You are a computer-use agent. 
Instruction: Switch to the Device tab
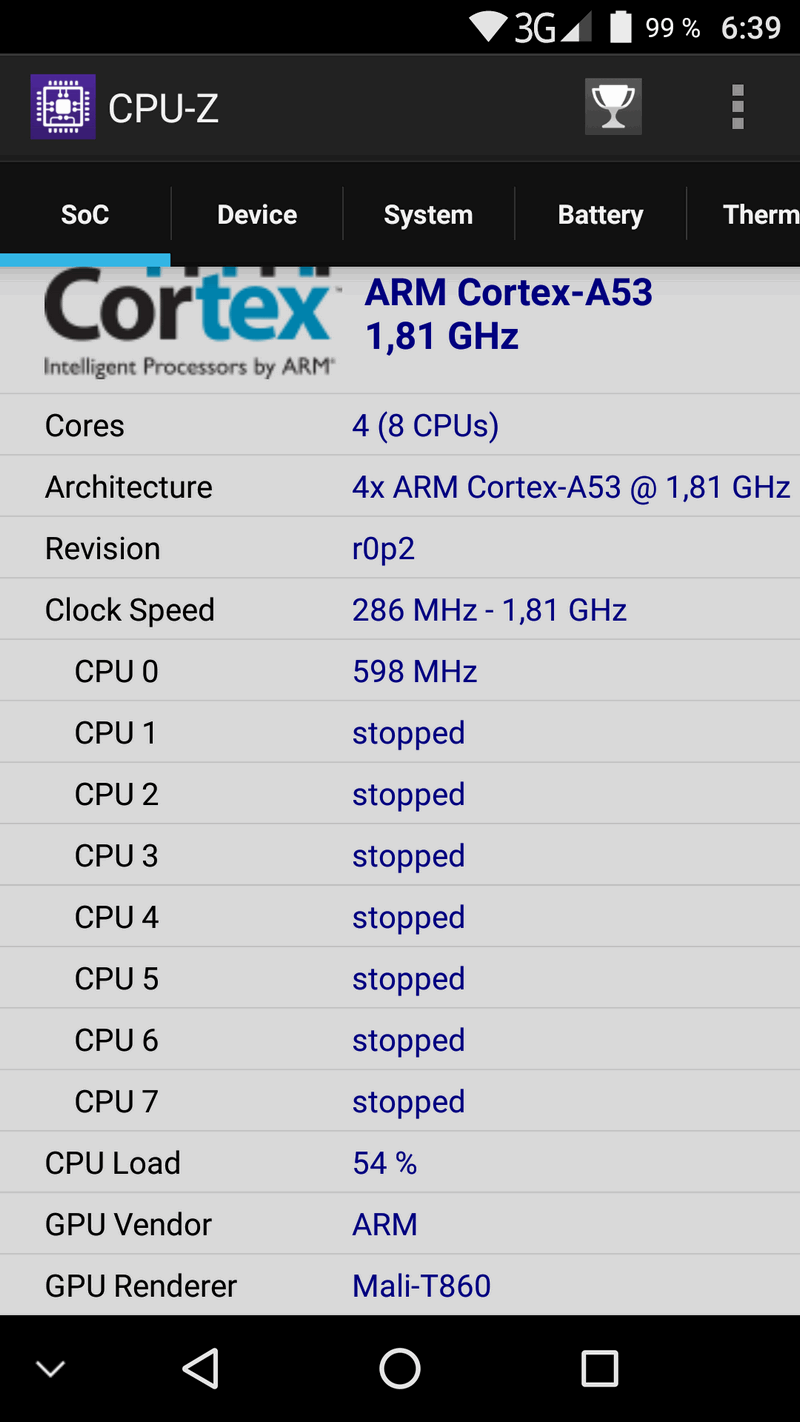(x=257, y=215)
